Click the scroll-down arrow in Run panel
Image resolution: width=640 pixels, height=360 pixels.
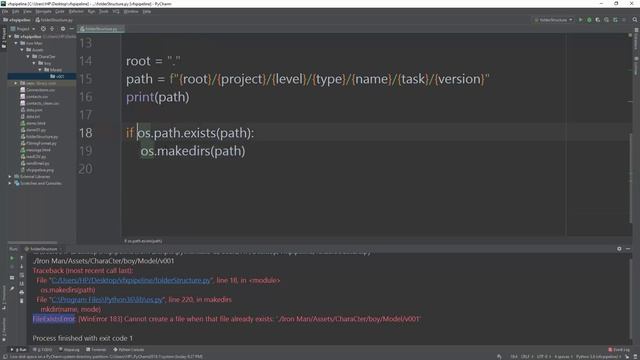coord(22,267)
